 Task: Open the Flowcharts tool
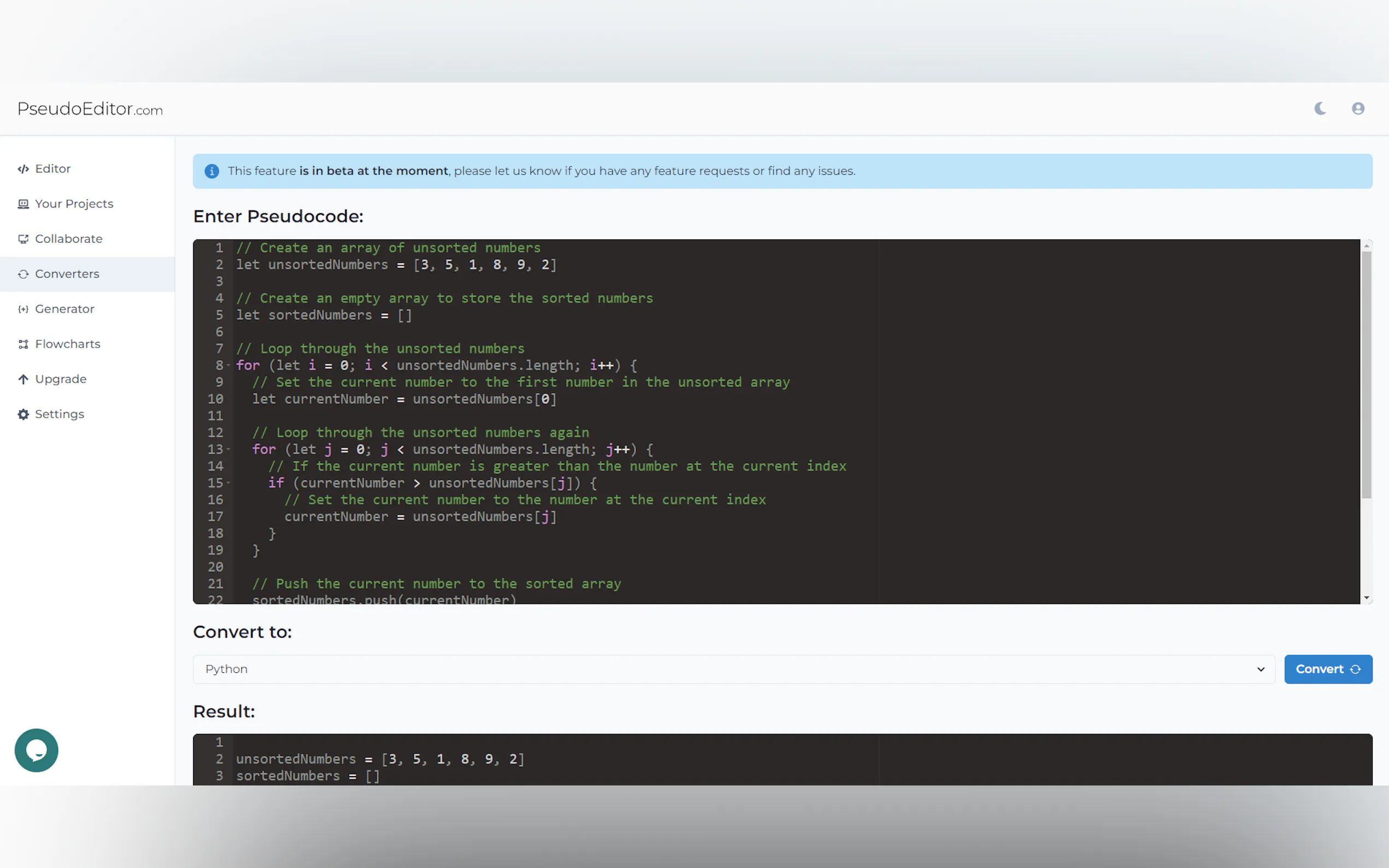(x=67, y=343)
